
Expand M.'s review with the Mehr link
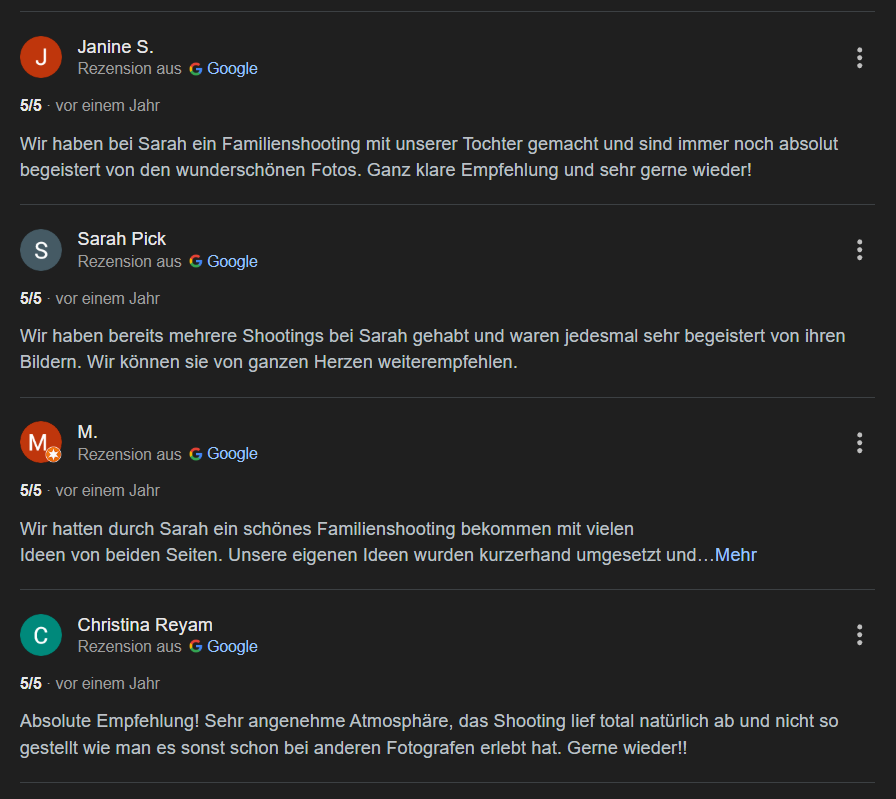click(x=735, y=555)
